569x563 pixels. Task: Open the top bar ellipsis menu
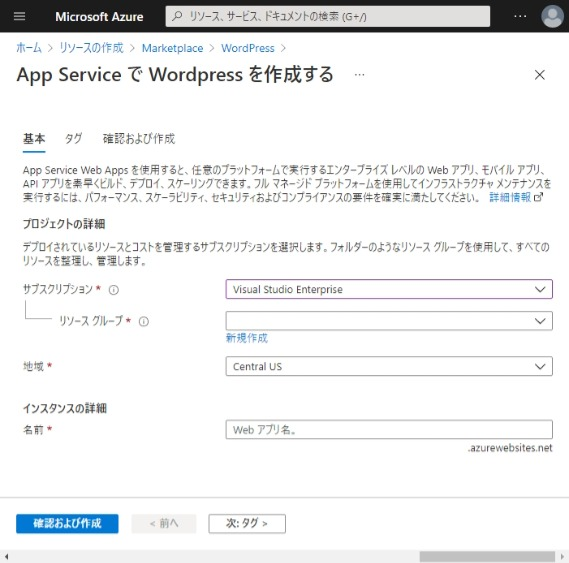click(x=520, y=16)
